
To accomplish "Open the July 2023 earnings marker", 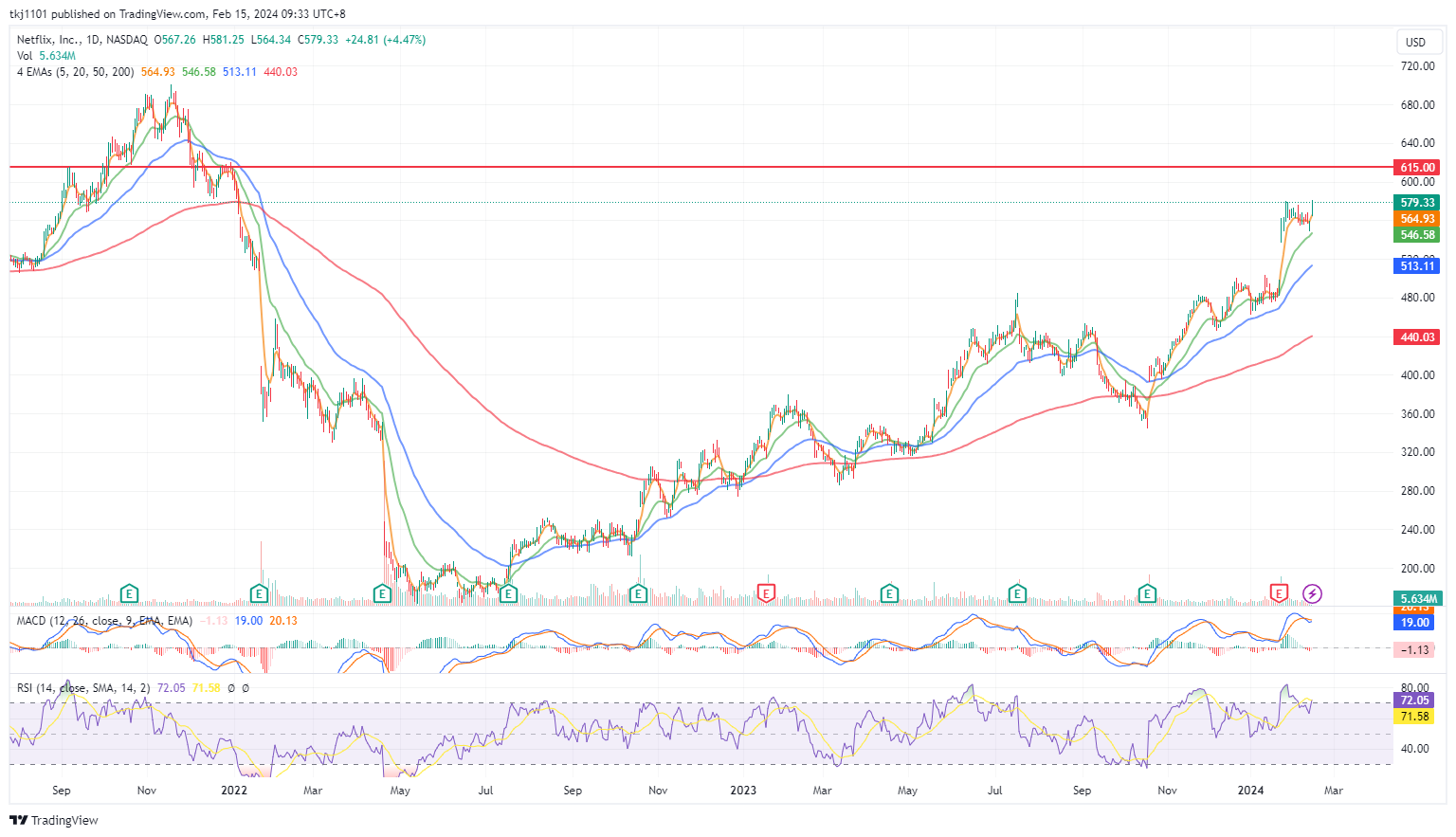I will (x=1017, y=594).
